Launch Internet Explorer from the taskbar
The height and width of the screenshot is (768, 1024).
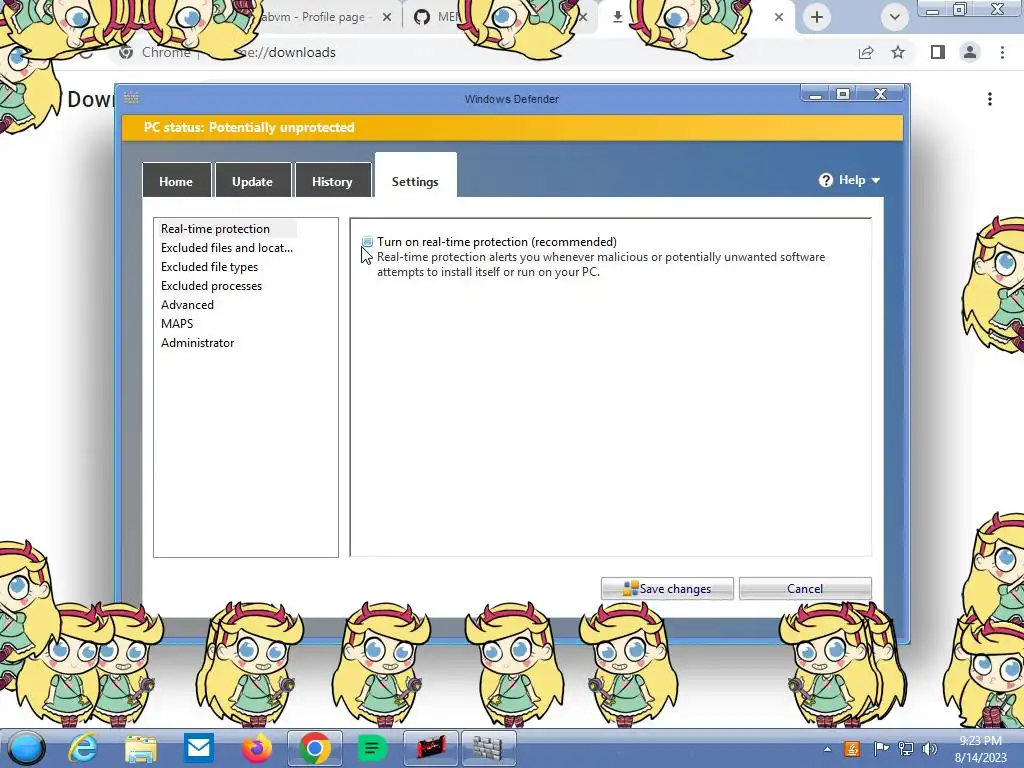84,748
